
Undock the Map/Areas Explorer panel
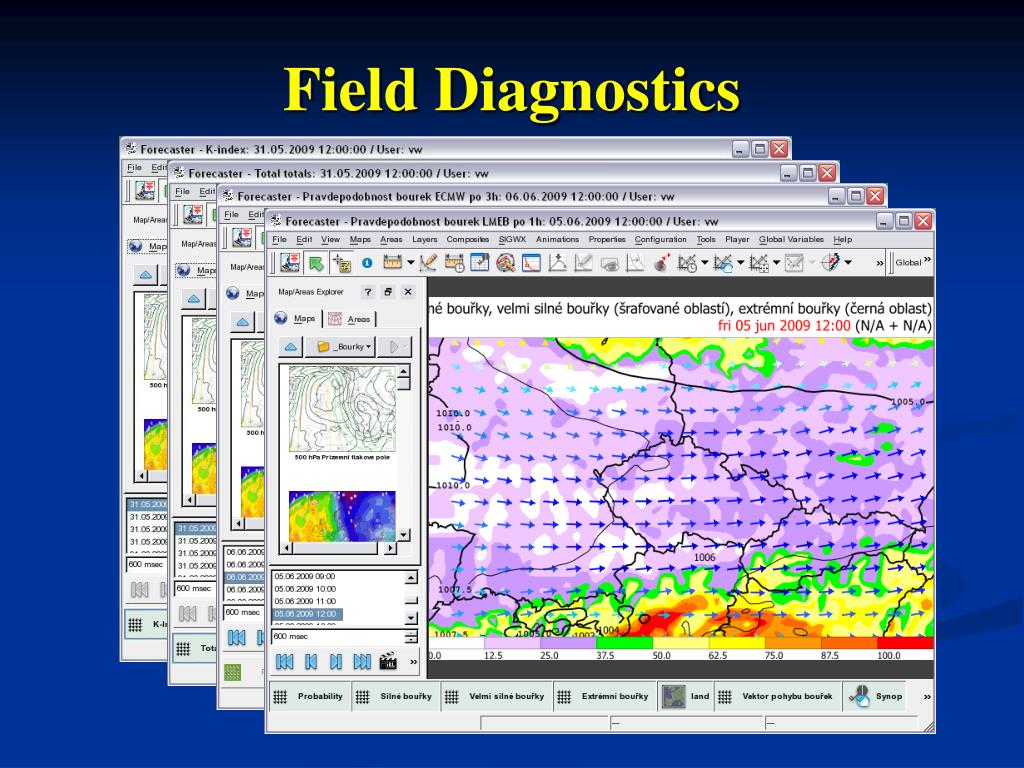pyautogui.click(x=388, y=292)
